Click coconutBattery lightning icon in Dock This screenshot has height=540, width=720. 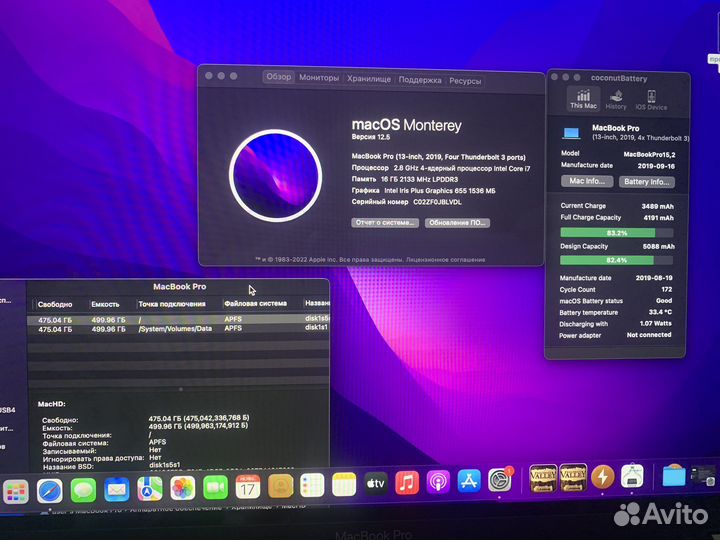[602, 478]
